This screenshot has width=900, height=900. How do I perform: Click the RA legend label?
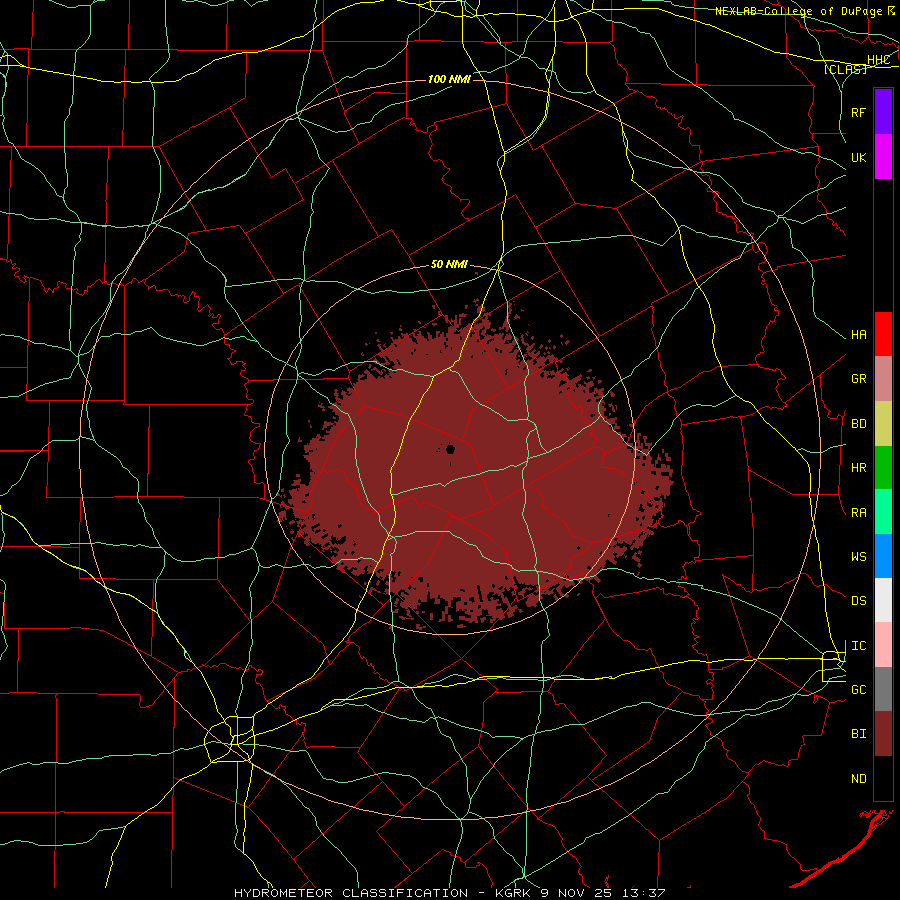coord(858,513)
